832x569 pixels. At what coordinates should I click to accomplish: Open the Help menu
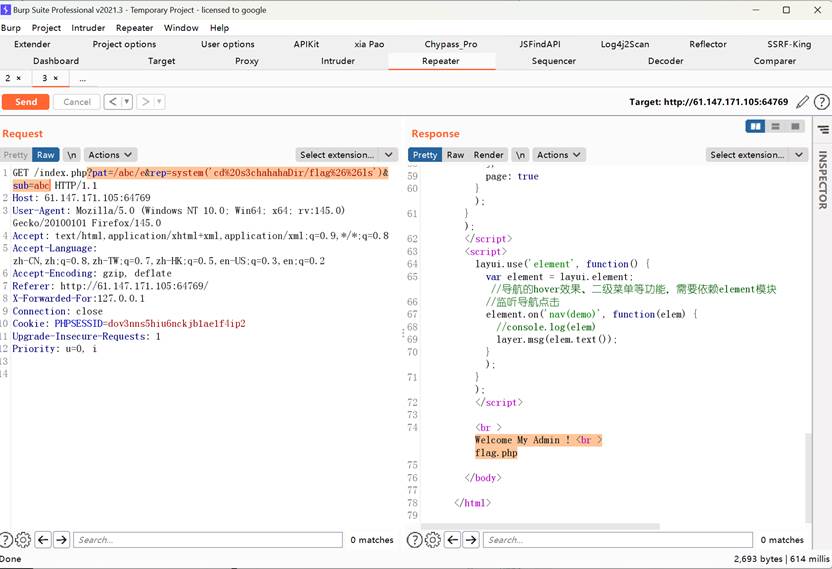[x=219, y=28]
